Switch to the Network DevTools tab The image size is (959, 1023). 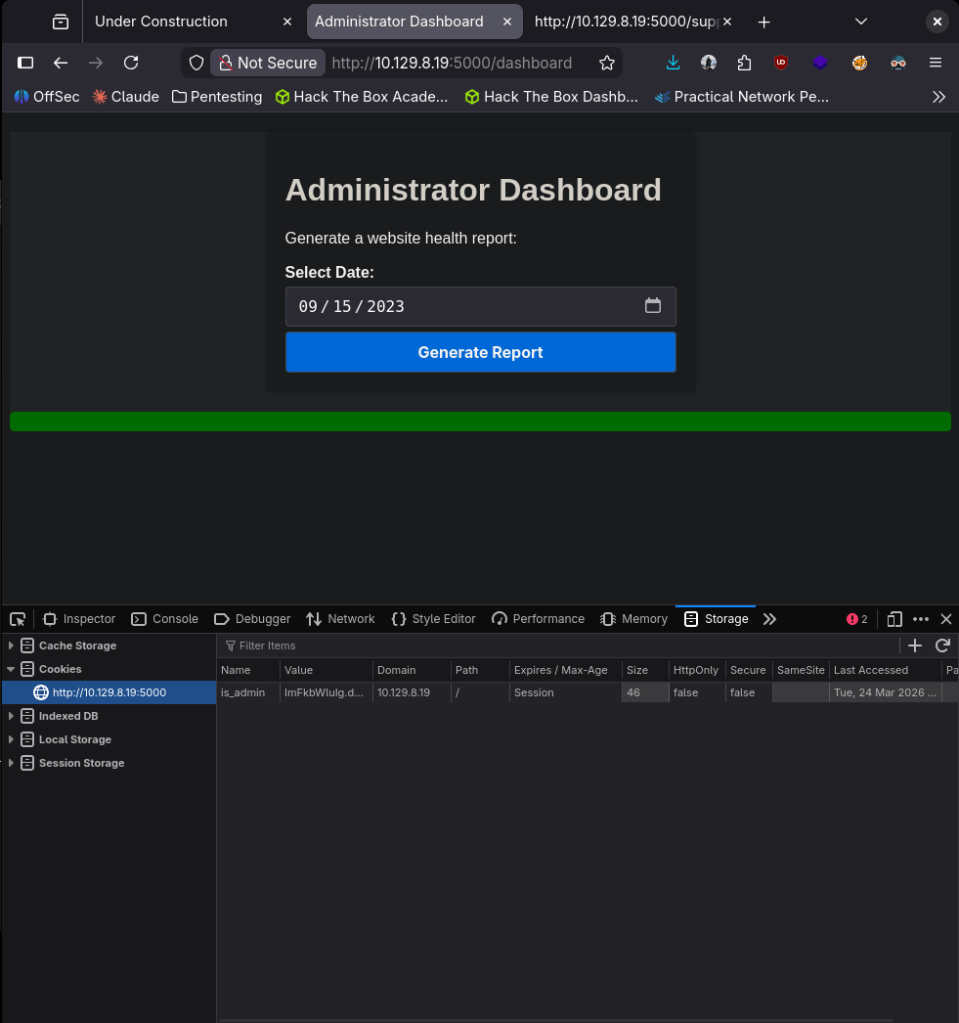pos(340,619)
